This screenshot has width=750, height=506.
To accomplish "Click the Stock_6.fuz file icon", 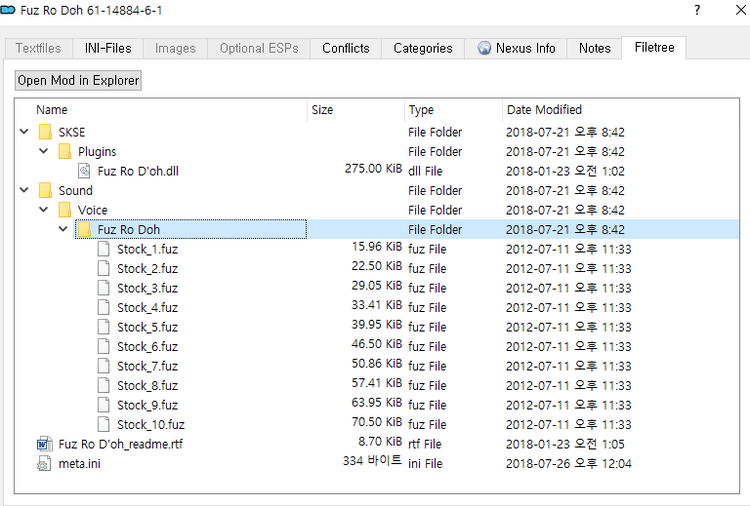I will pyautogui.click(x=104, y=346).
